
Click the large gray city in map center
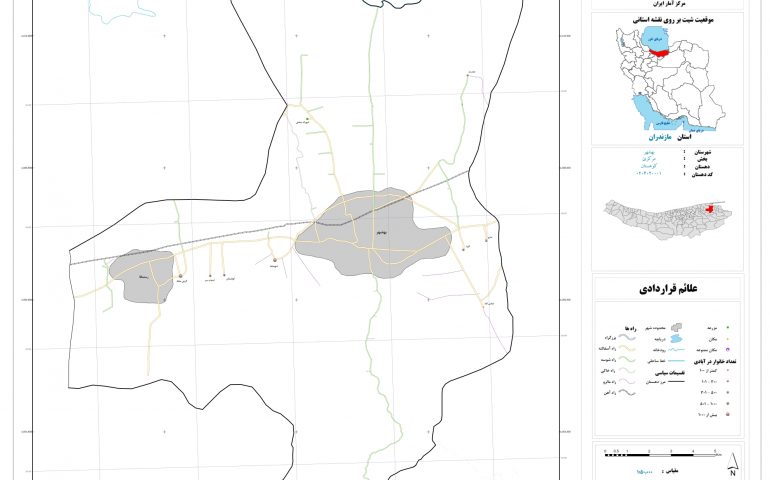point(372,233)
